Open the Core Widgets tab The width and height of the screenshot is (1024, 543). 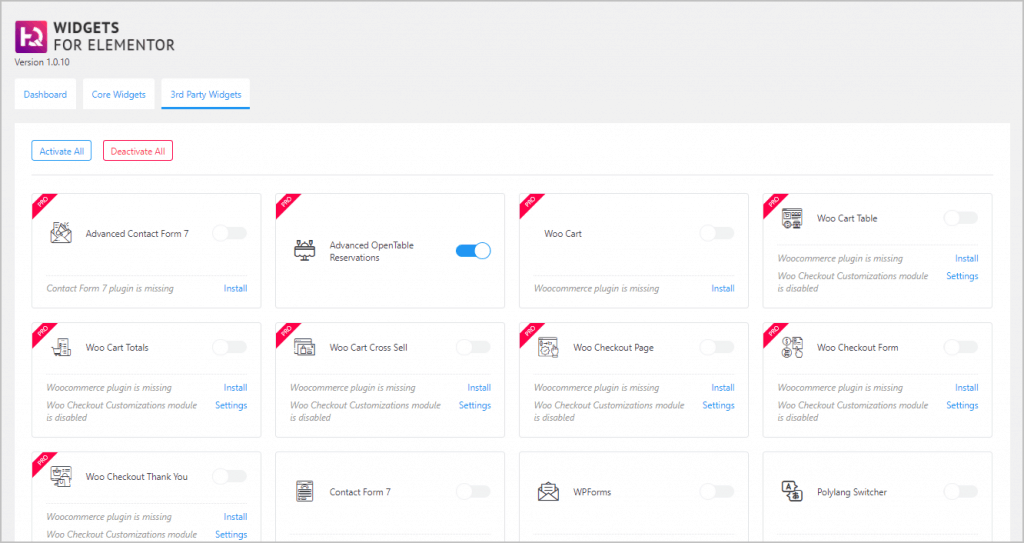tap(118, 95)
